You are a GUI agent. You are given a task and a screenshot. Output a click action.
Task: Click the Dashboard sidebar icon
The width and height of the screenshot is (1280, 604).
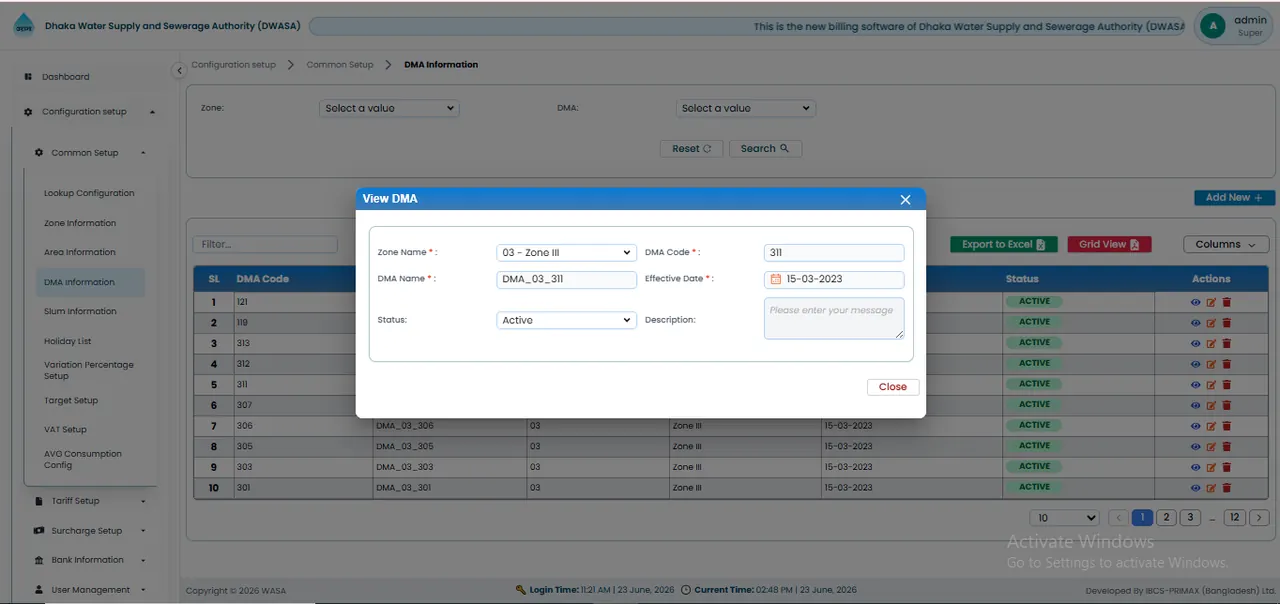[x=28, y=77]
